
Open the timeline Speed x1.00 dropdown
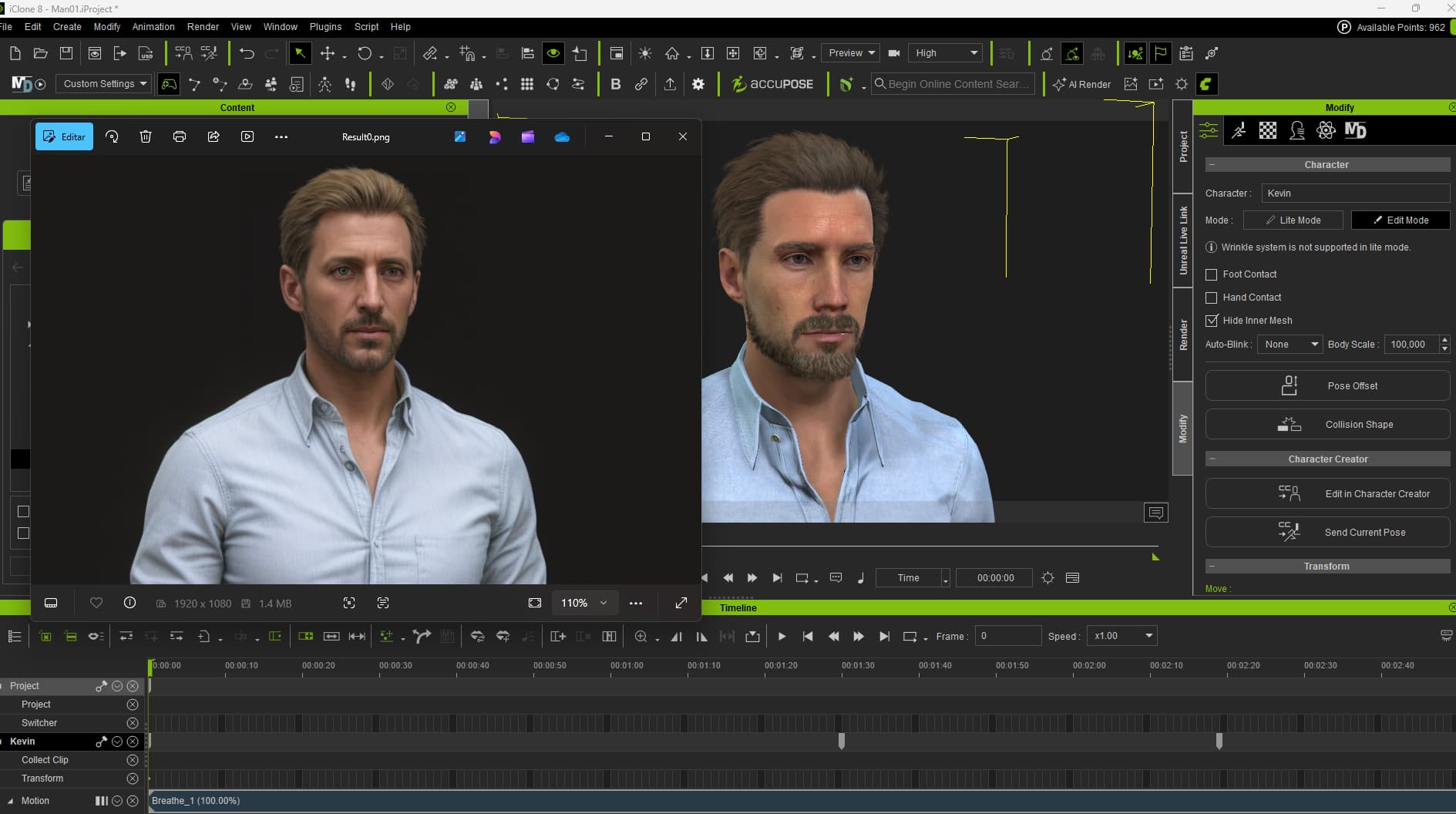pos(1122,636)
